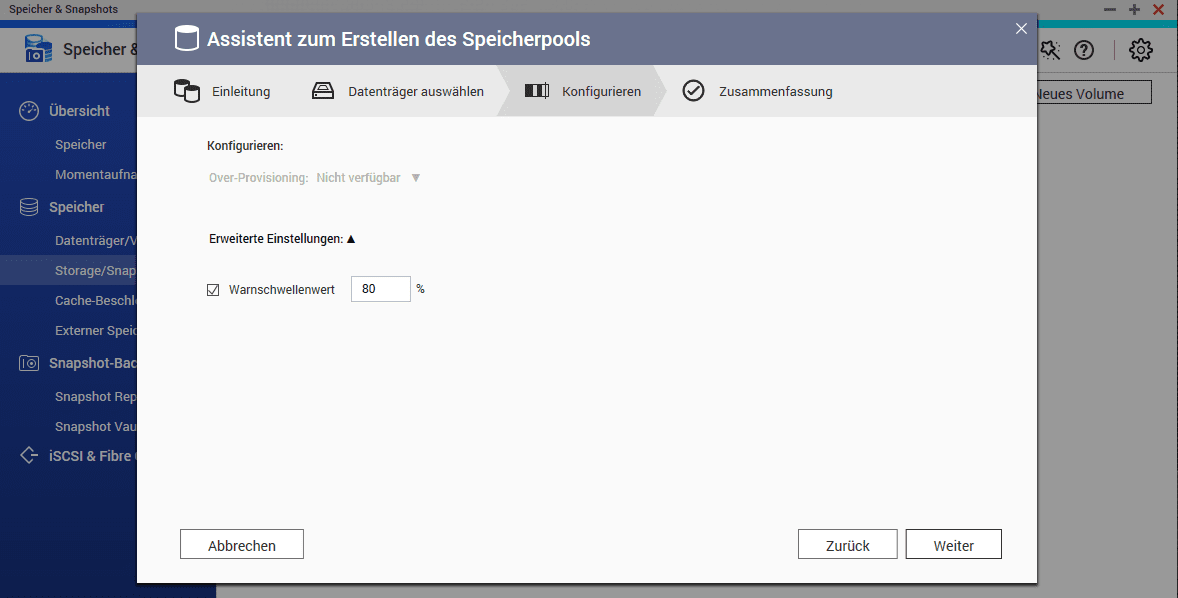The width and height of the screenshot is (1178, 598).
Task: Open settings gear icon in header
Action: 1140,50
